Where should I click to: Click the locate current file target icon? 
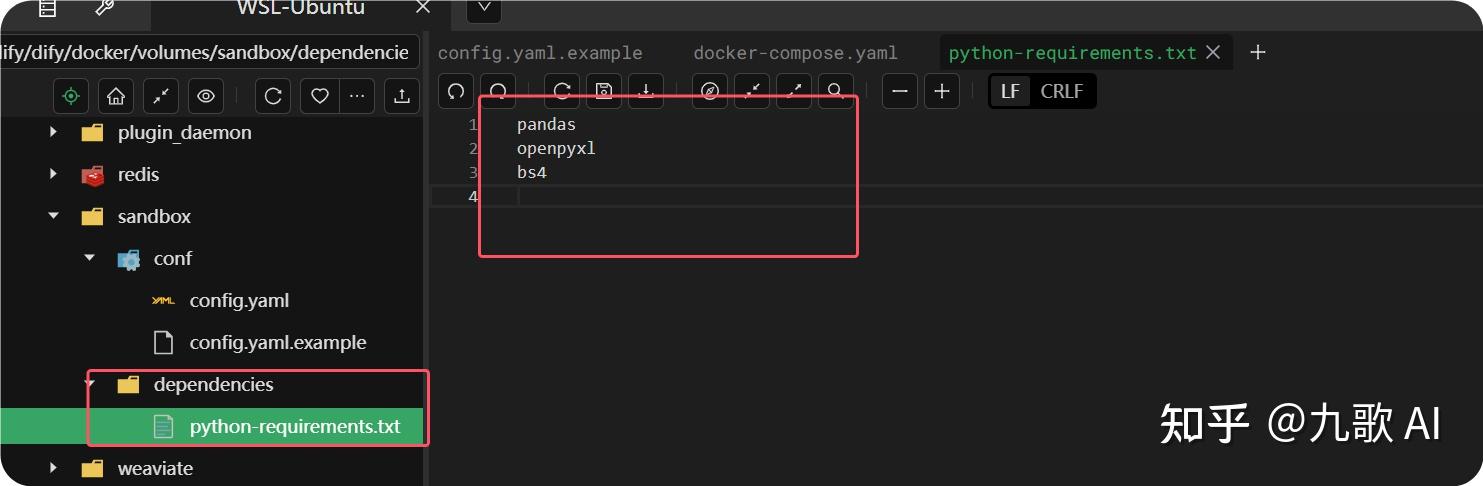(71, 96)
